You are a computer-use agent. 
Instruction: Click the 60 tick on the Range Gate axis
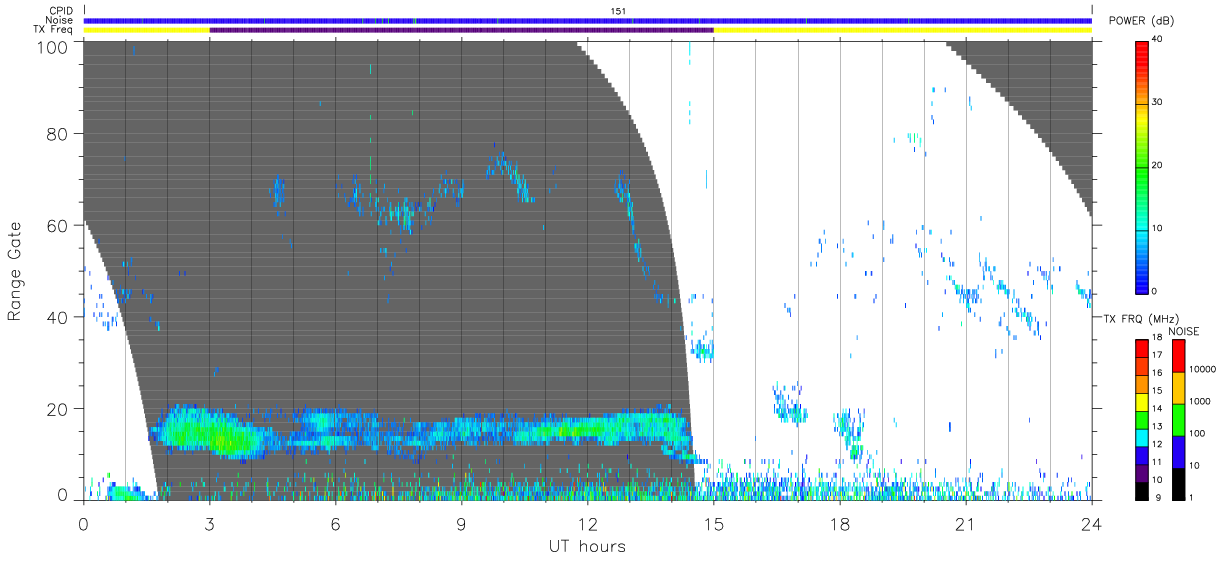pos(59,226)
